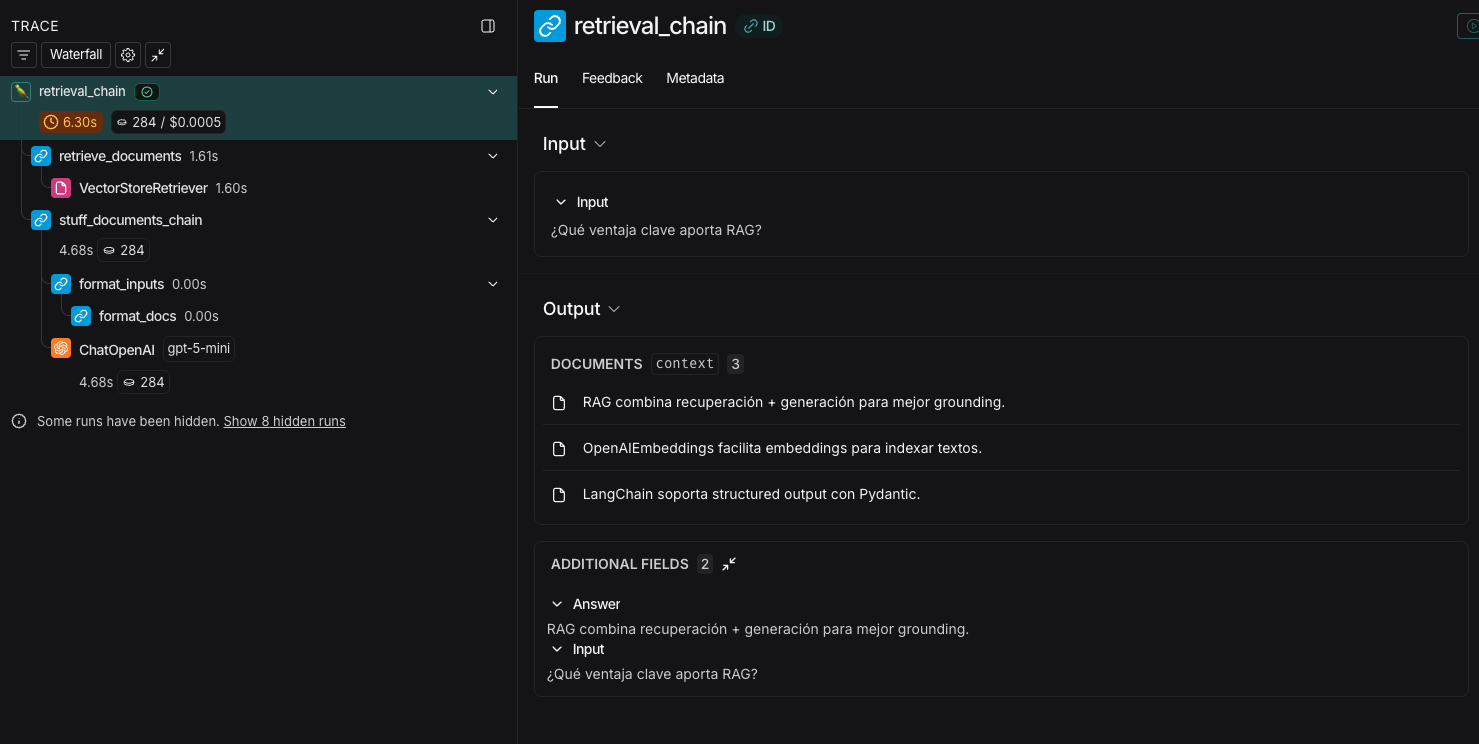Collapse the retrieval_chain tree node
This screenshot has height=744, width=1479.
tap(492, 92)
